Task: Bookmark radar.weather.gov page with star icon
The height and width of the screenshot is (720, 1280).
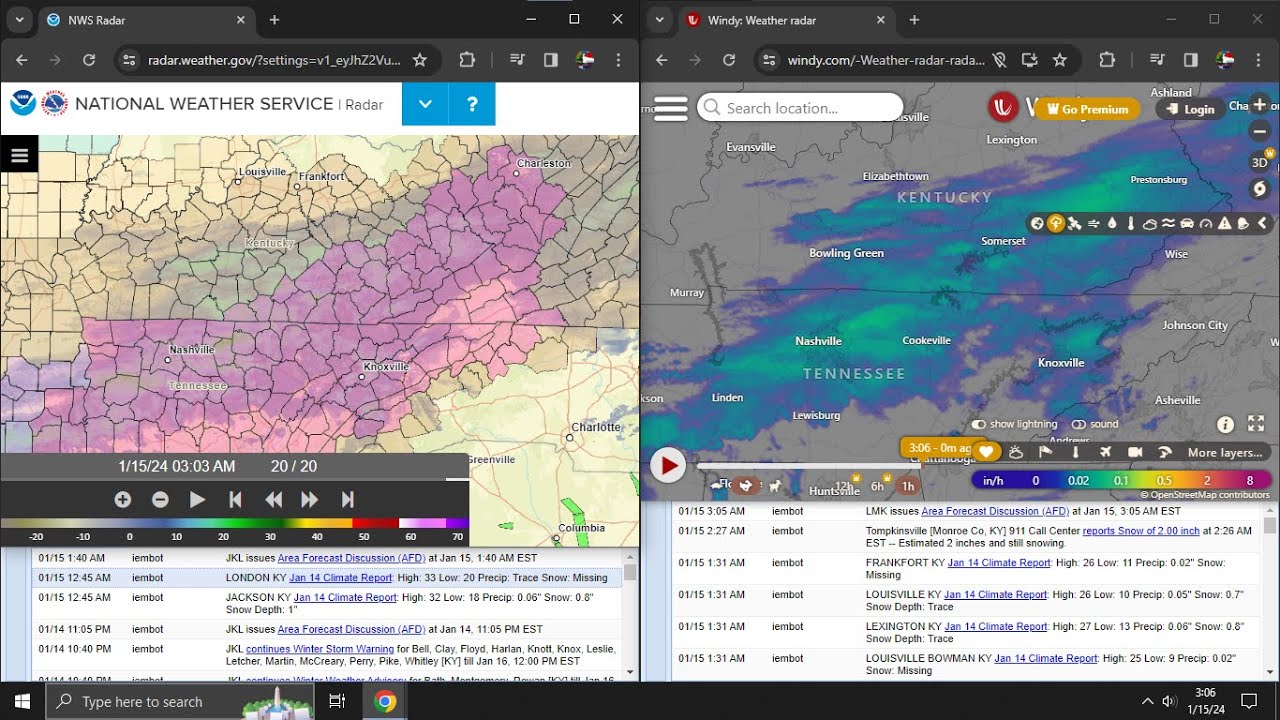Action: point(420,60)
